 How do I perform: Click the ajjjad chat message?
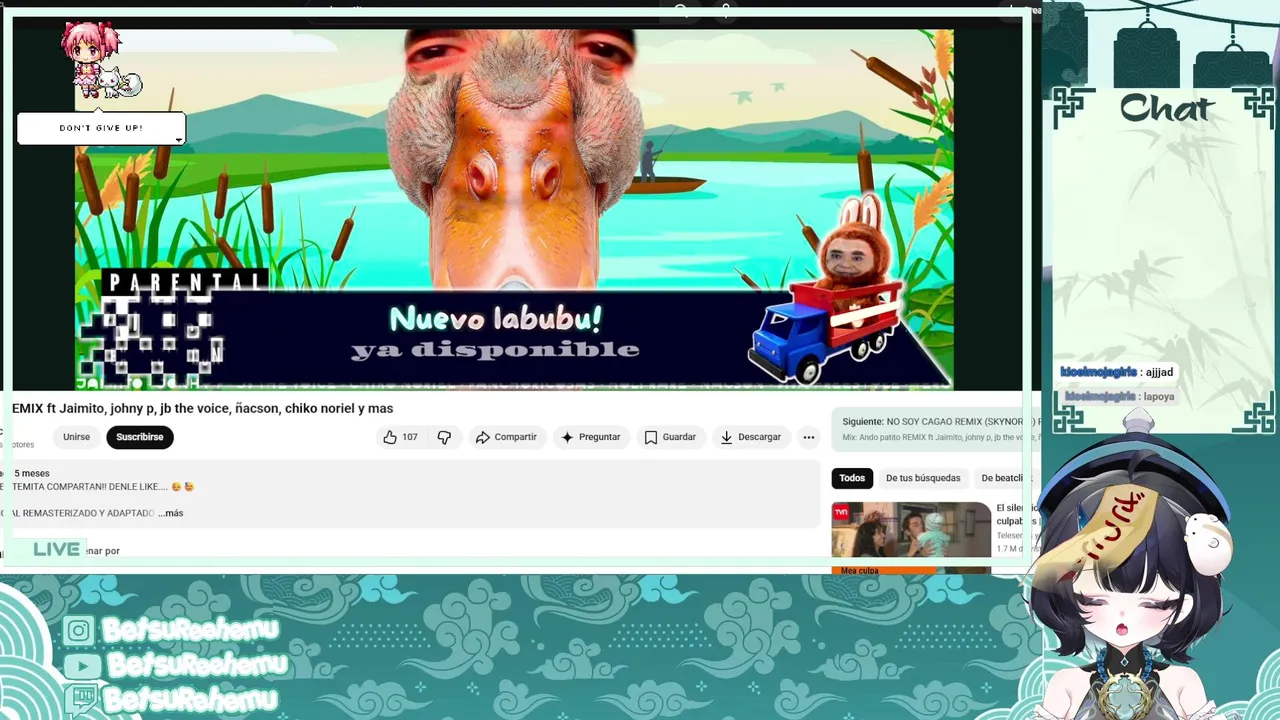1117,372
